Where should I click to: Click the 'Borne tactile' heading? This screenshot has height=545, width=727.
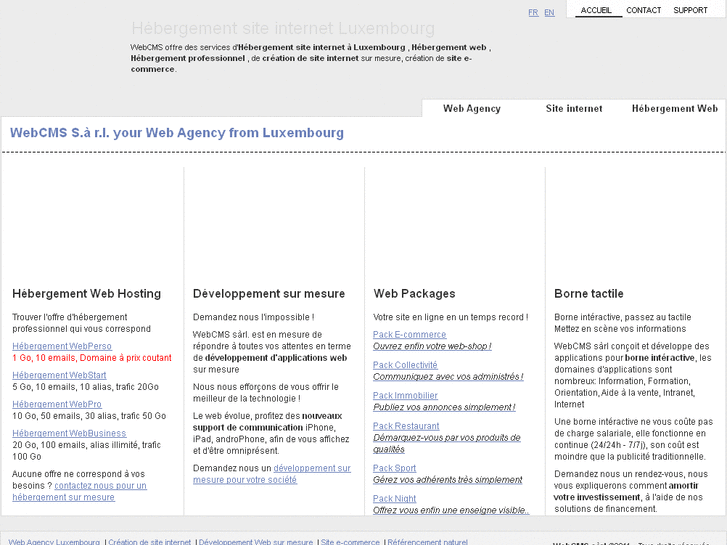pos(589,294)
